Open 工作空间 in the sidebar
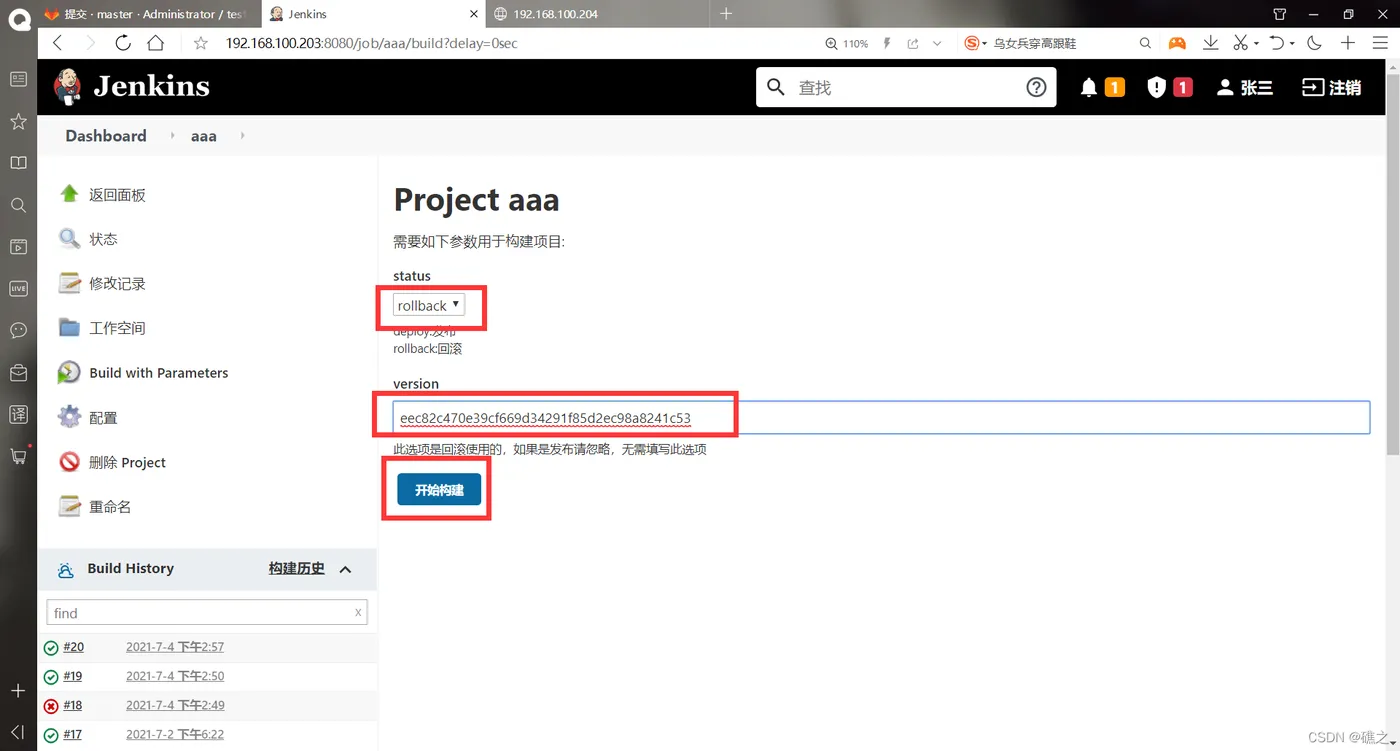Viewport: 1400px width, 751px height. pos(117,328)
